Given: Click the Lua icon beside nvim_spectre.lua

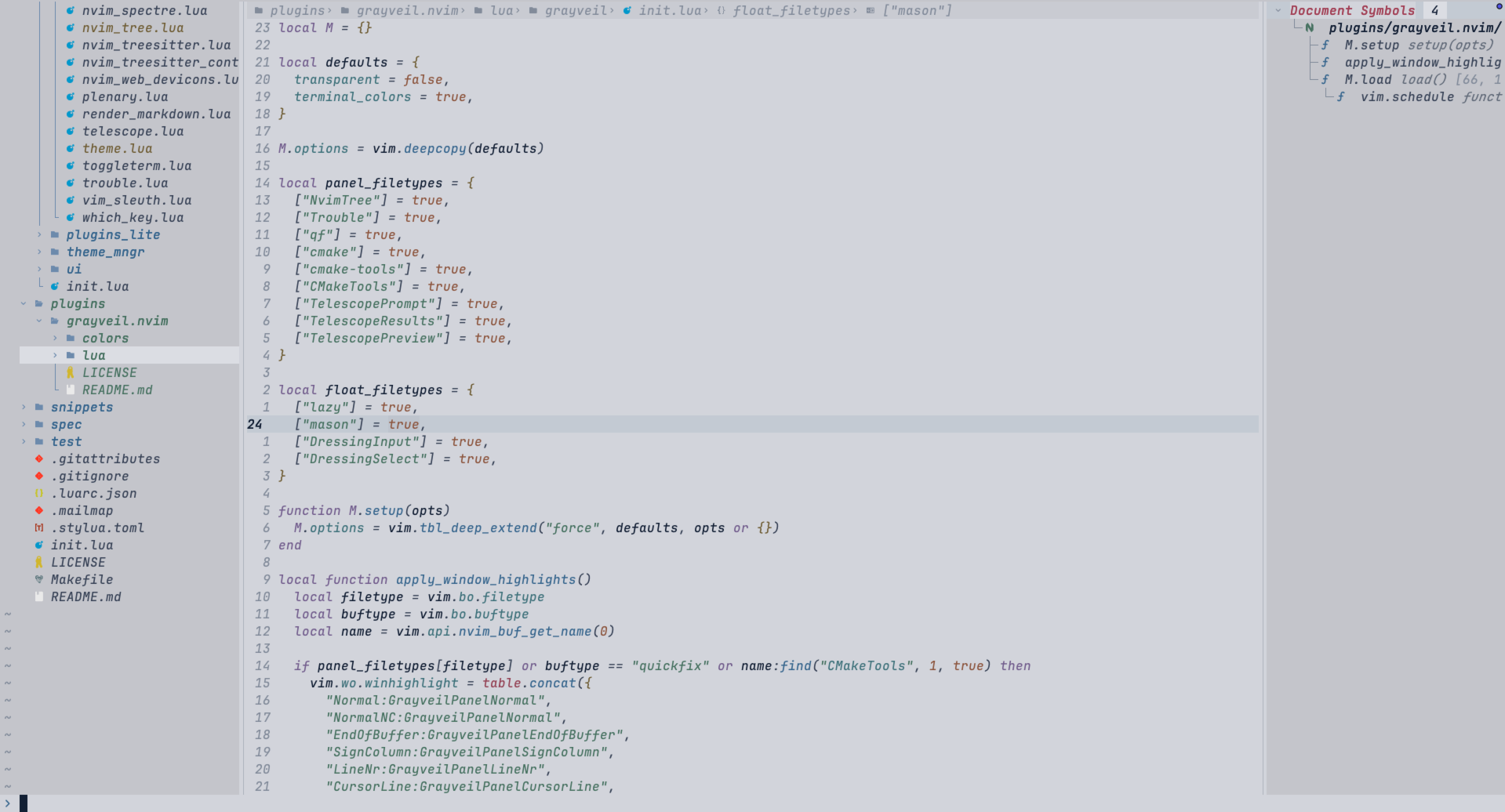Looking at the screenshot, I should (71, 10).
